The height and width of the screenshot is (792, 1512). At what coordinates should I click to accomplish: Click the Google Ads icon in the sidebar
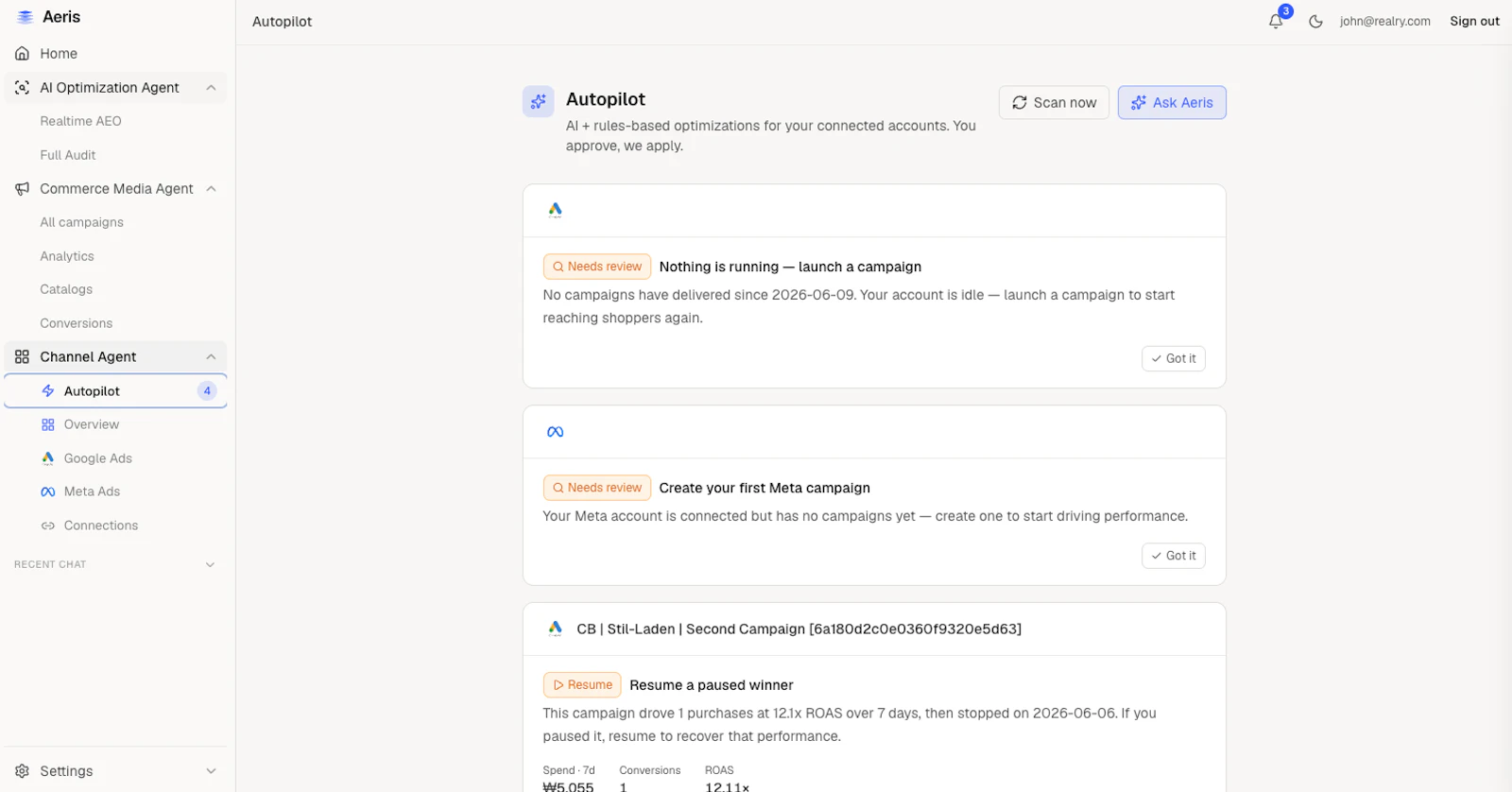click(48, 458)
